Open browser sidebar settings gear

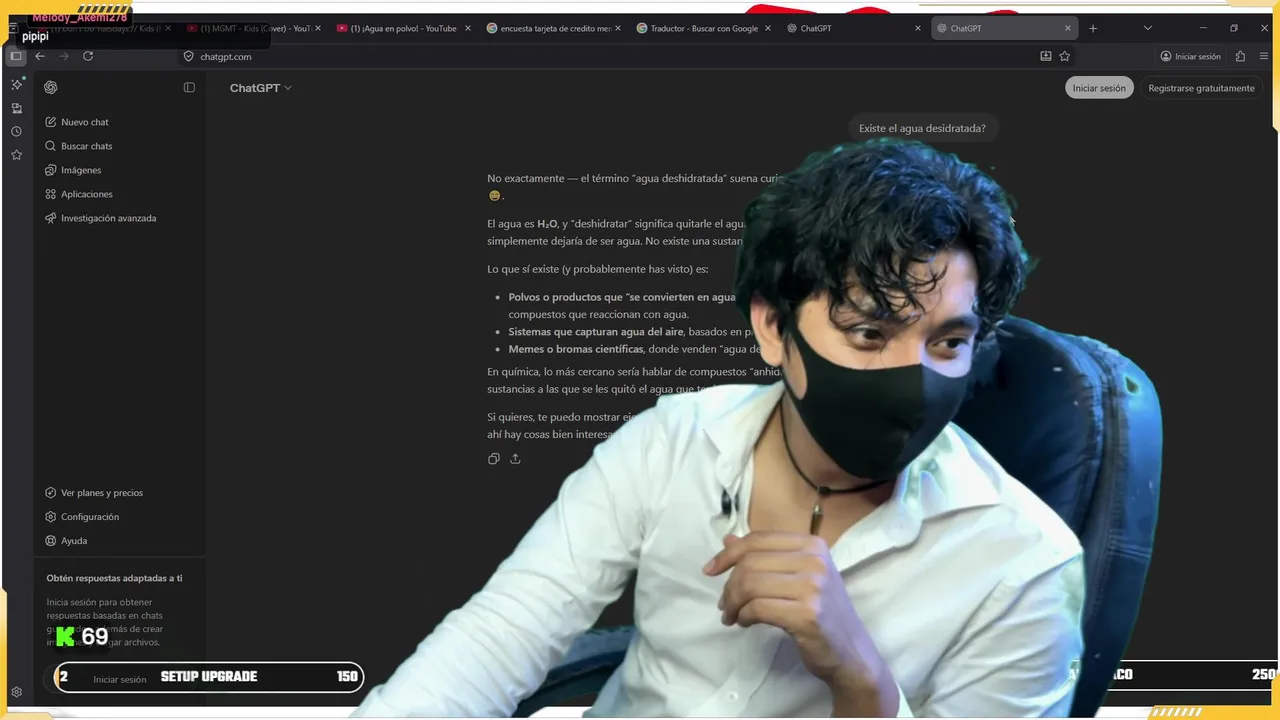click(x=16, y=692)
